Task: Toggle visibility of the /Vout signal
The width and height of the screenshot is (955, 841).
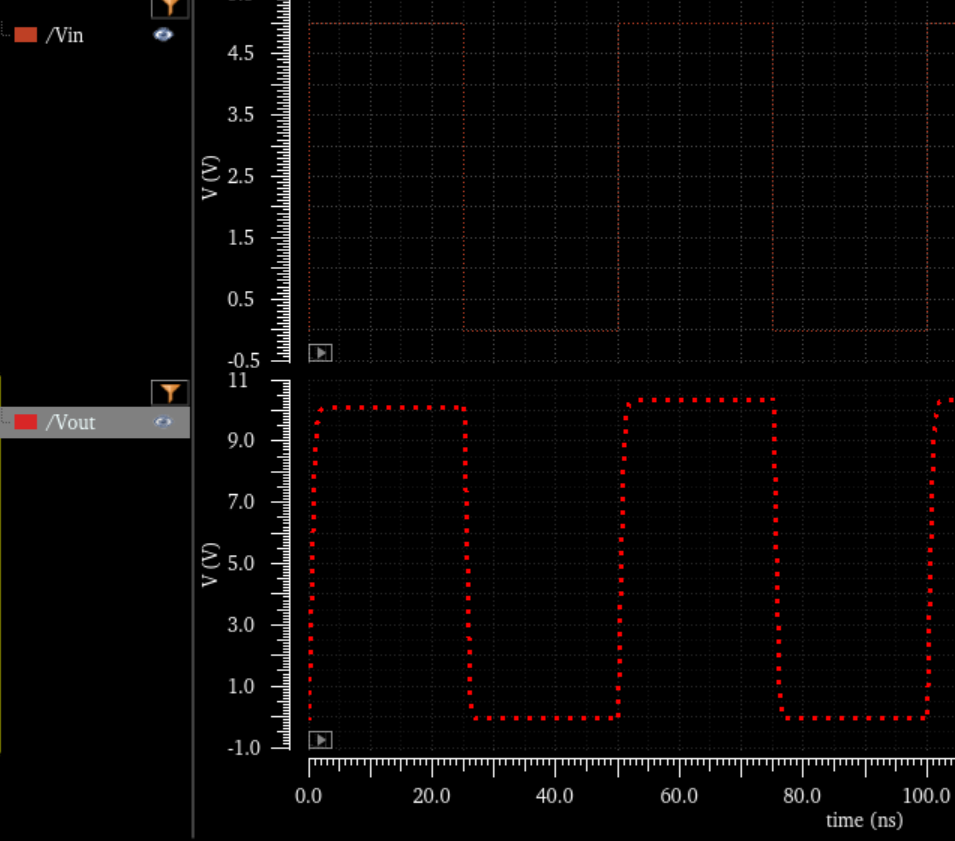Action: pyautogui.click(x=162, y=422)
